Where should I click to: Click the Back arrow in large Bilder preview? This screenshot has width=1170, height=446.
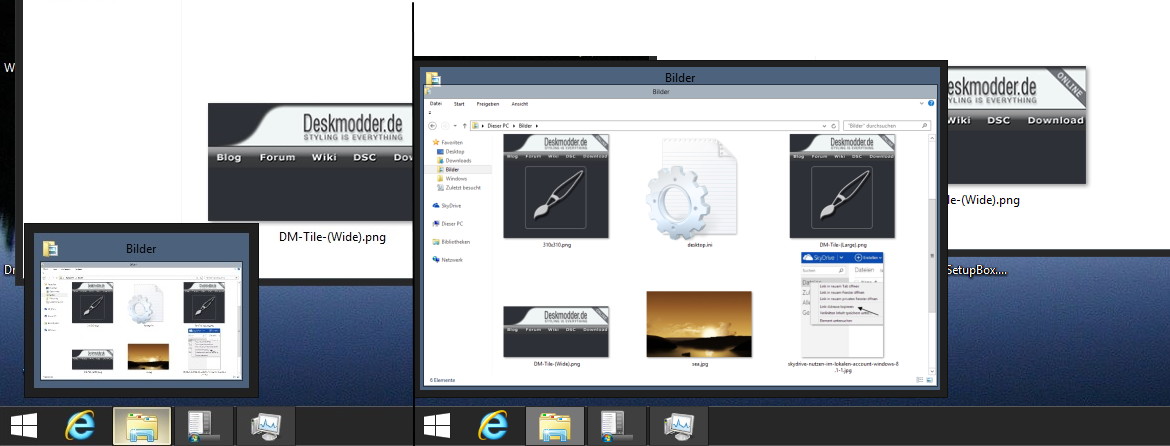pyautogui.click(x=433, y=126)
